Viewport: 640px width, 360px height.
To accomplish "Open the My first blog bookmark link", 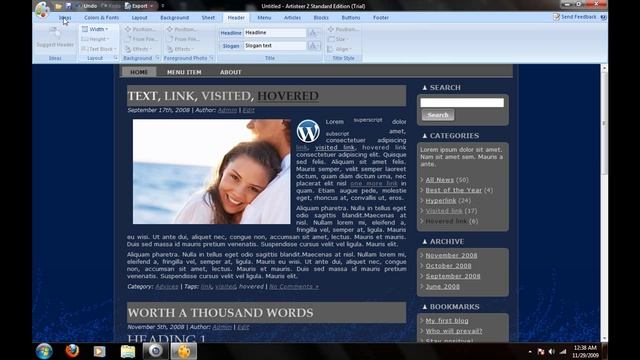I will coord(447,321).
